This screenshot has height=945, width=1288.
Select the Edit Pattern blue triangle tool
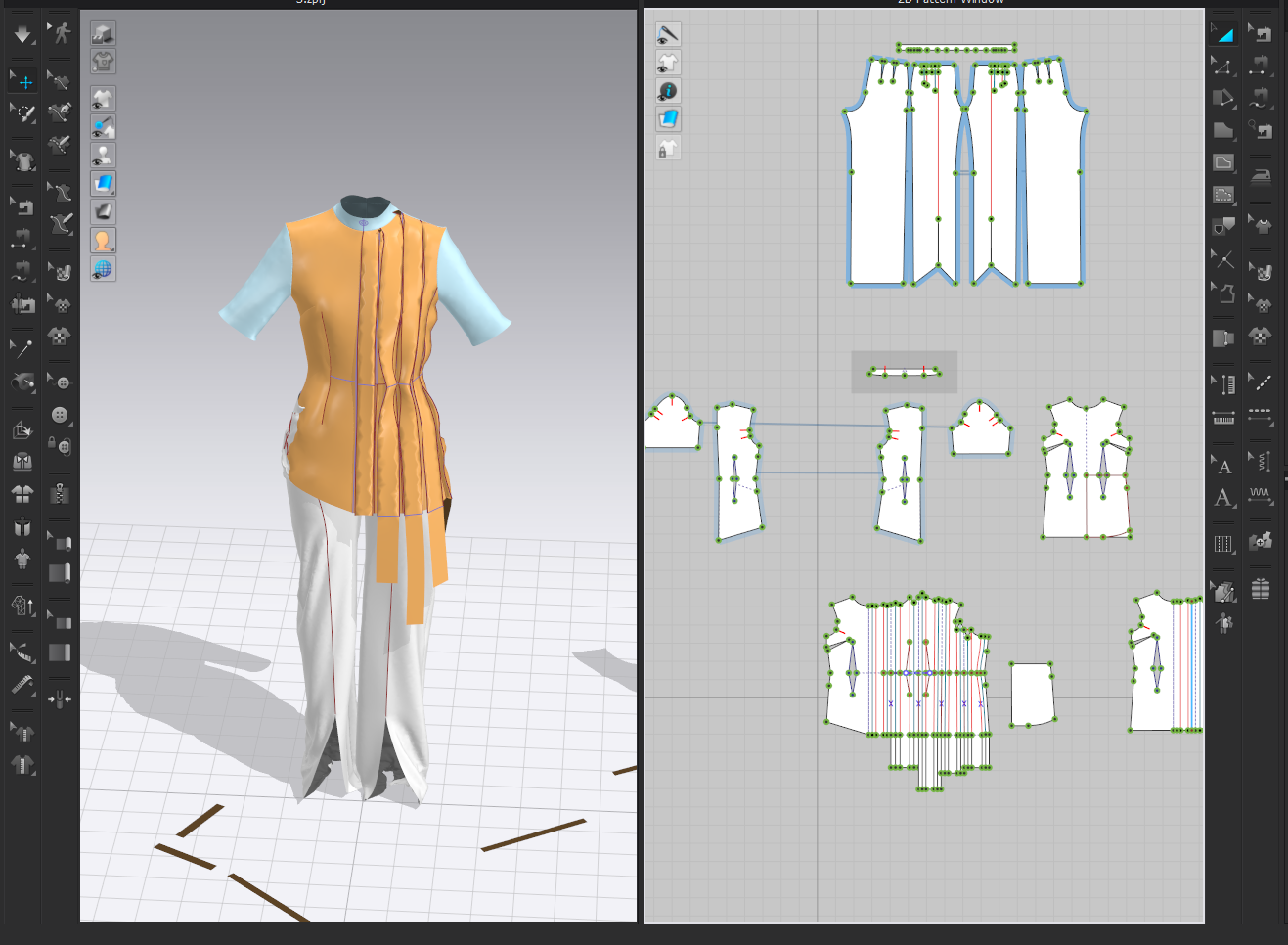point(1222,34)
